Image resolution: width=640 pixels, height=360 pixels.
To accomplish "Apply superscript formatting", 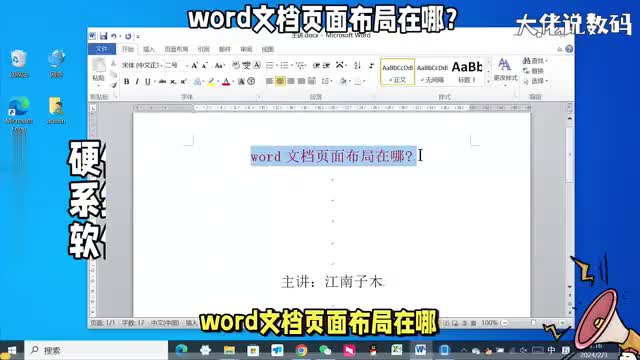I will 184,82.
